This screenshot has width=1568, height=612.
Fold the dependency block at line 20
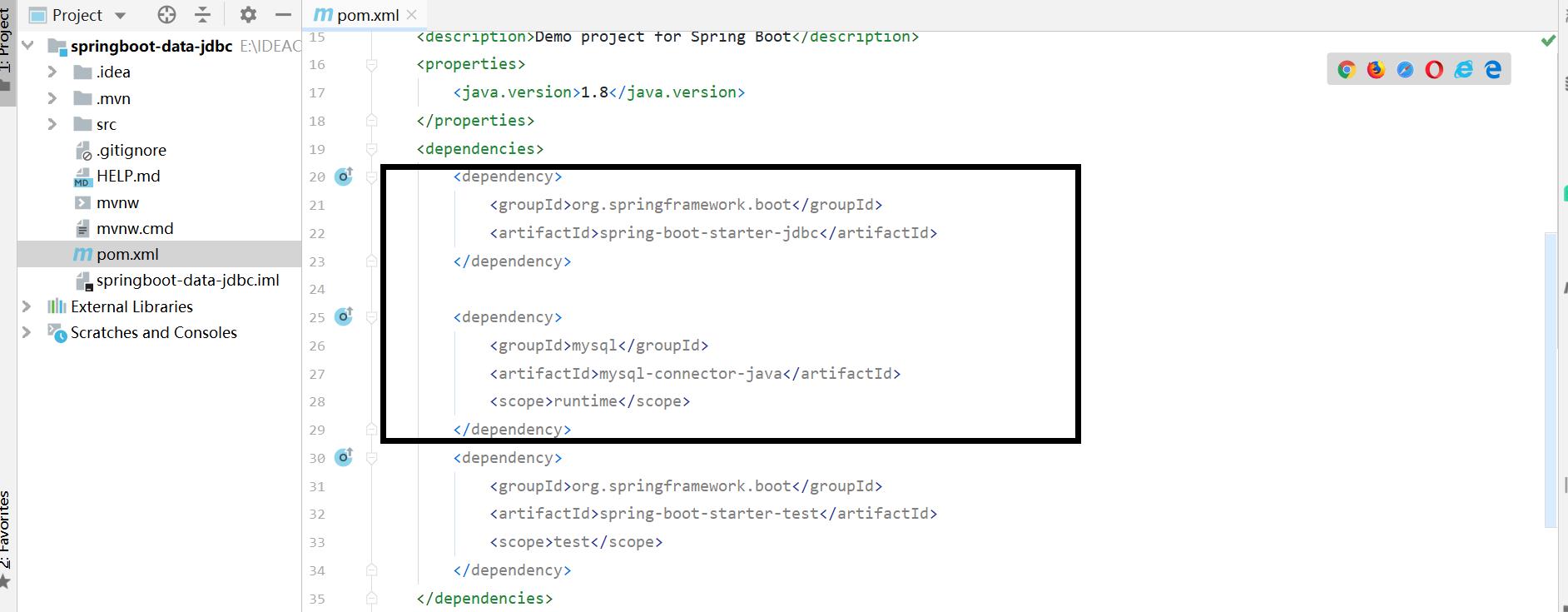click(x=372, y=177)
